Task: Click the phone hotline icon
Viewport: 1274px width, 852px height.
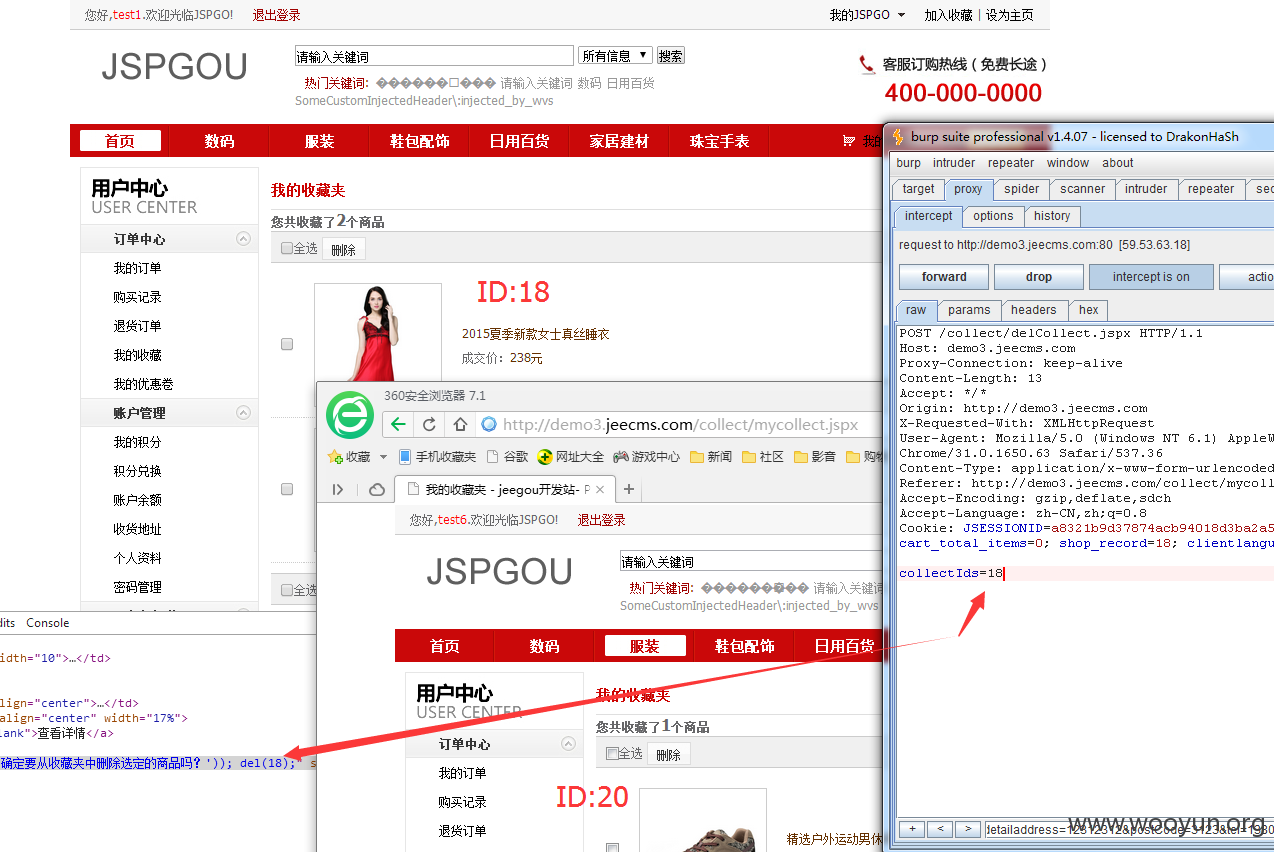Action: tap(867, 64)
